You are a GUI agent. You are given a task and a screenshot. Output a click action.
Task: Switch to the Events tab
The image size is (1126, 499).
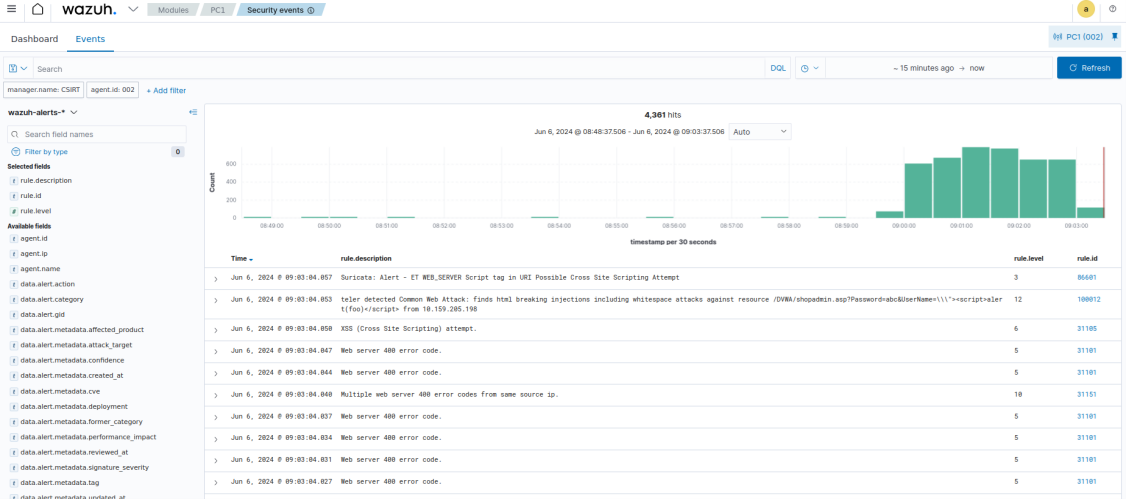[90, 39]
